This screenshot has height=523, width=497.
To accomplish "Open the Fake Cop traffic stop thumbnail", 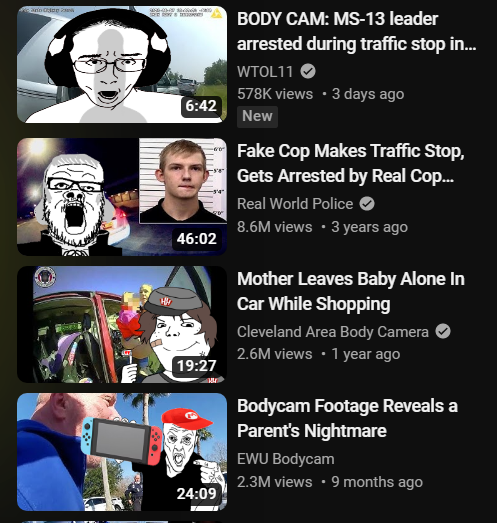I will [x=122, y=197].
